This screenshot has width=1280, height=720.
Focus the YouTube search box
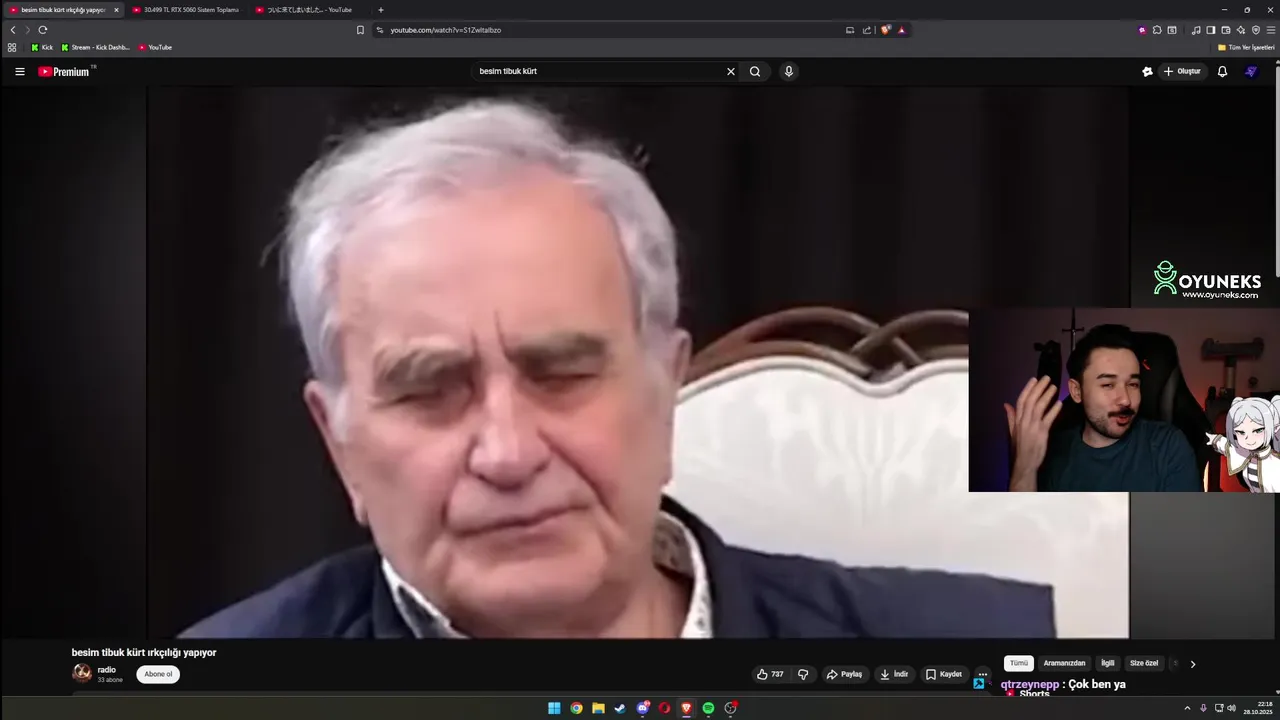[600, 72]
